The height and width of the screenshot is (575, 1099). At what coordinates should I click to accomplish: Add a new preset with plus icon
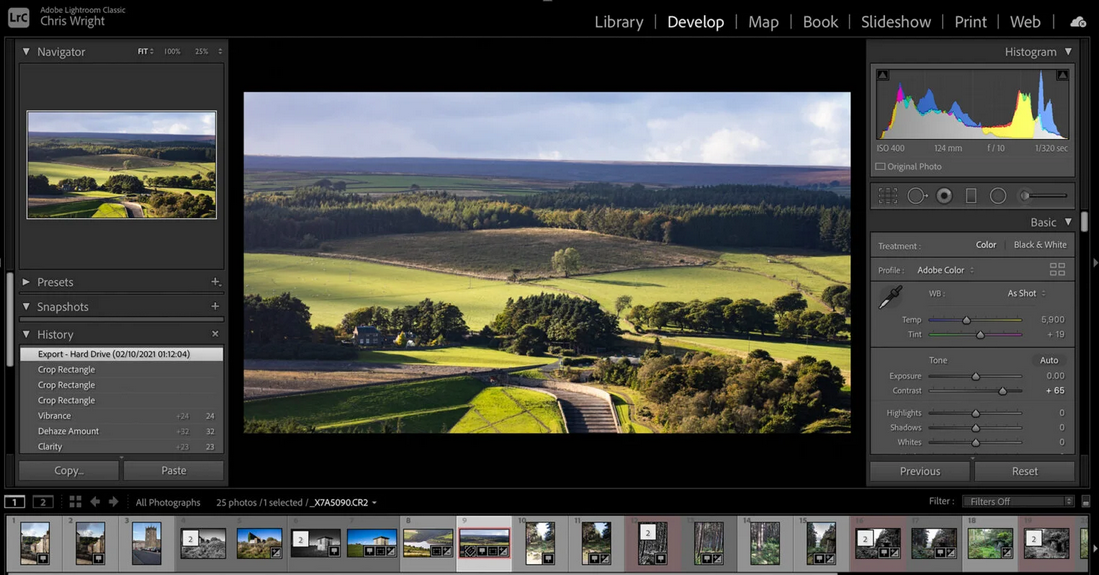[x=216, y=282]
